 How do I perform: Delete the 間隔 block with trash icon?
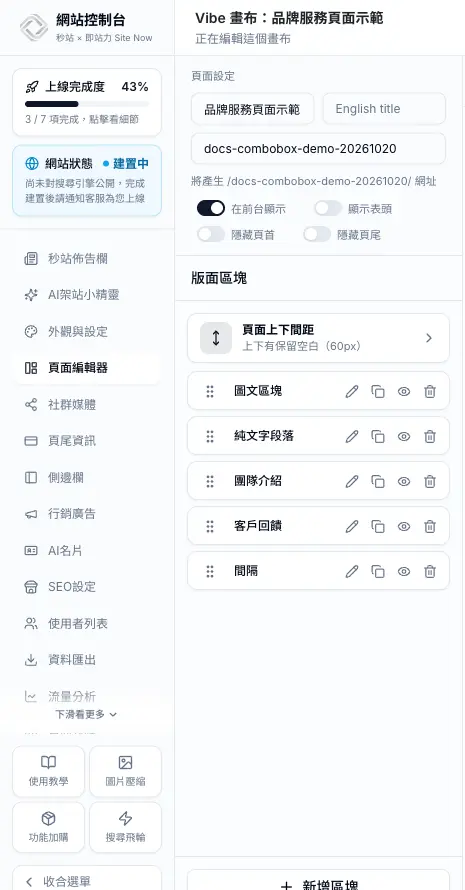tap(430, 571)
